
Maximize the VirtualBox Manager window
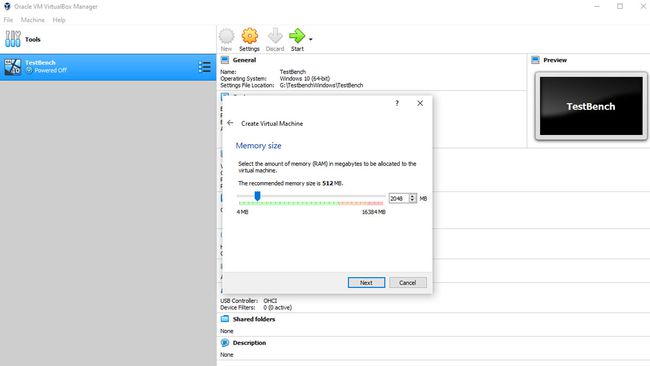(x=620, y=6)
